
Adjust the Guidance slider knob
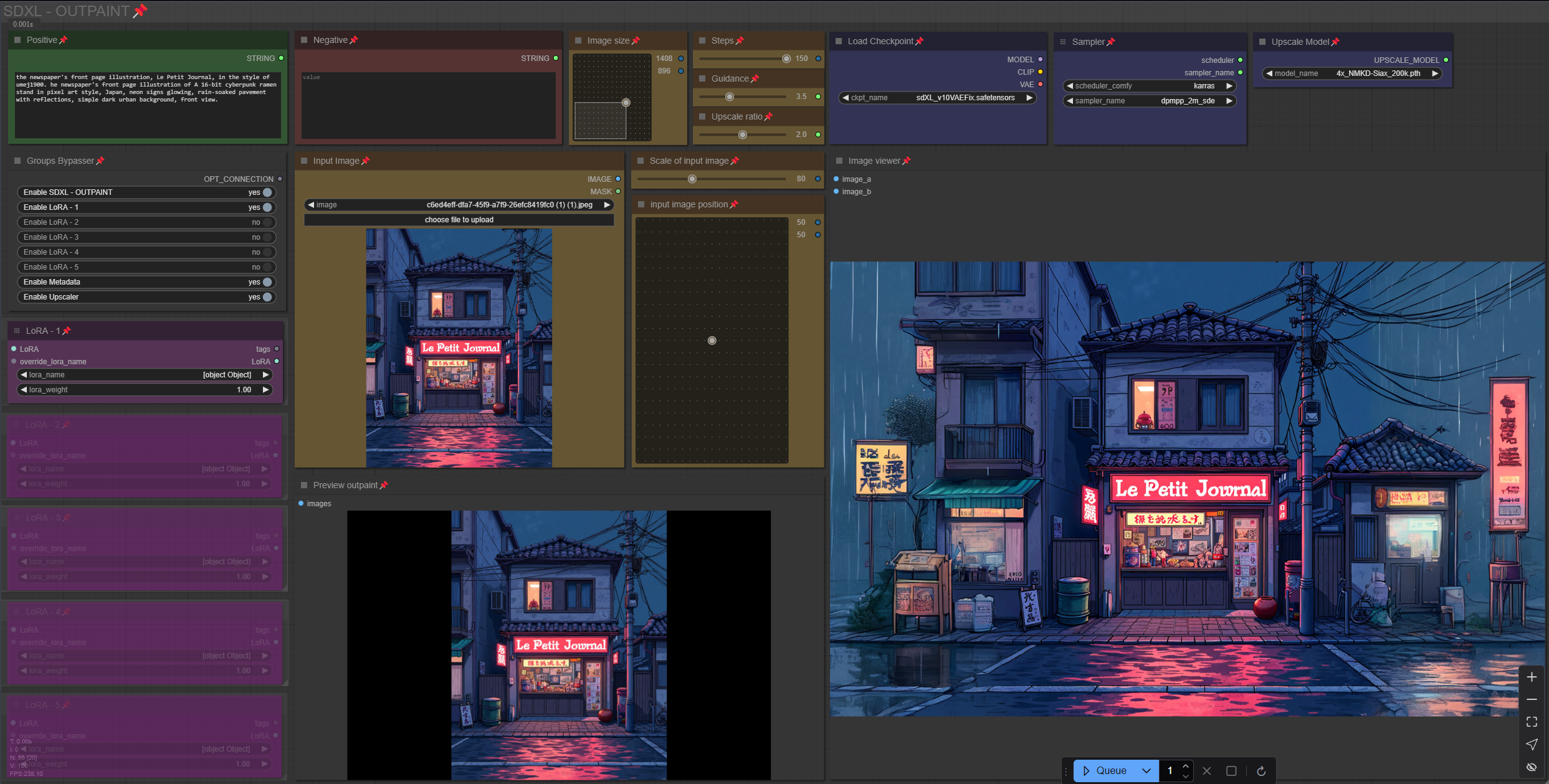(730, 97)
